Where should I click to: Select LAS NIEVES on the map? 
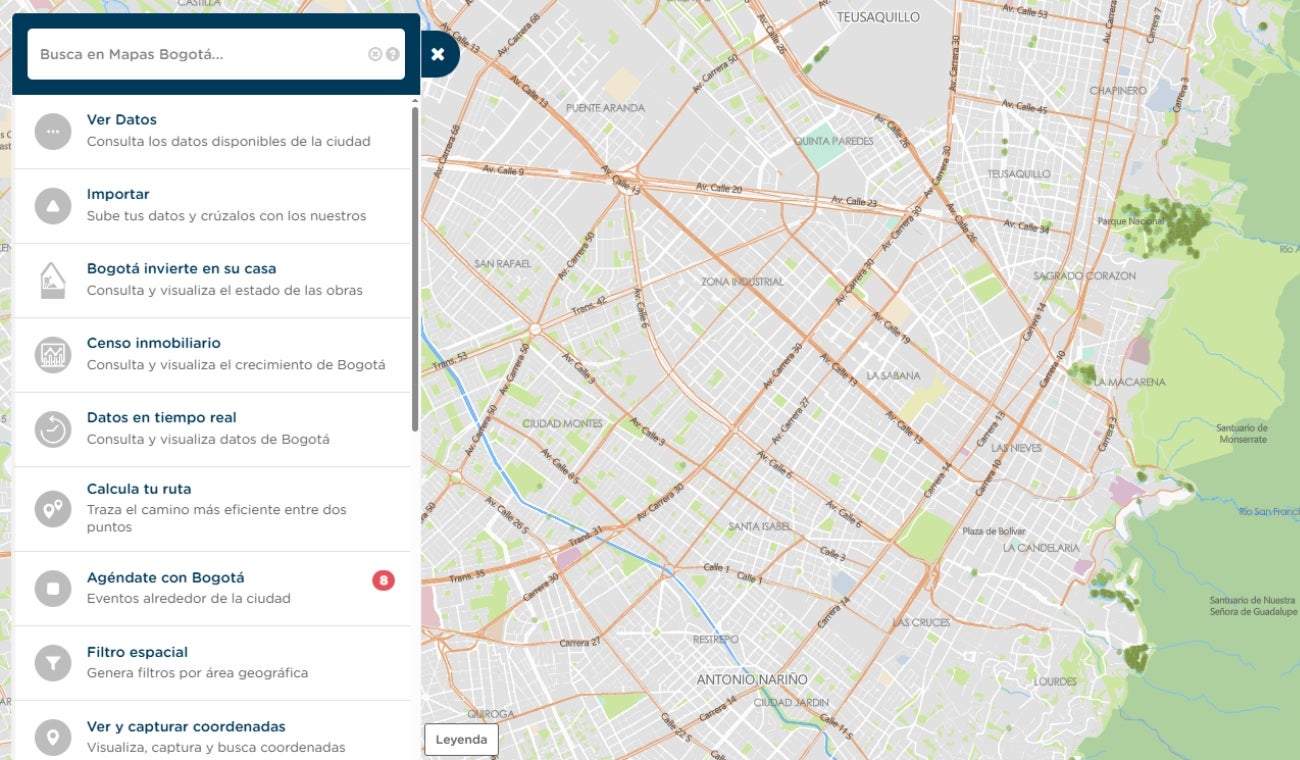click(1017, 448)
